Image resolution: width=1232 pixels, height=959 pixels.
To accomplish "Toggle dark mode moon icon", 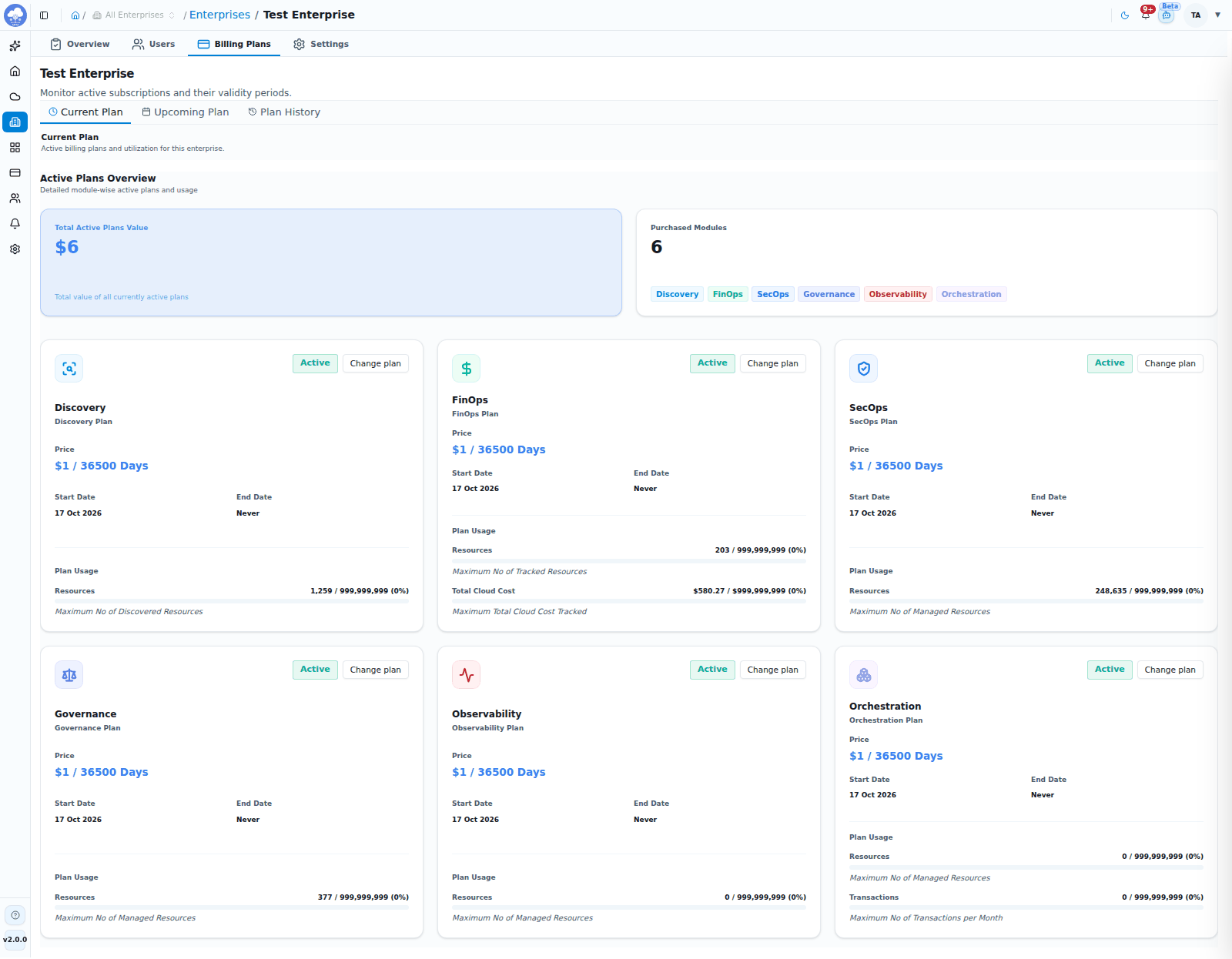I will [1125, 15].
